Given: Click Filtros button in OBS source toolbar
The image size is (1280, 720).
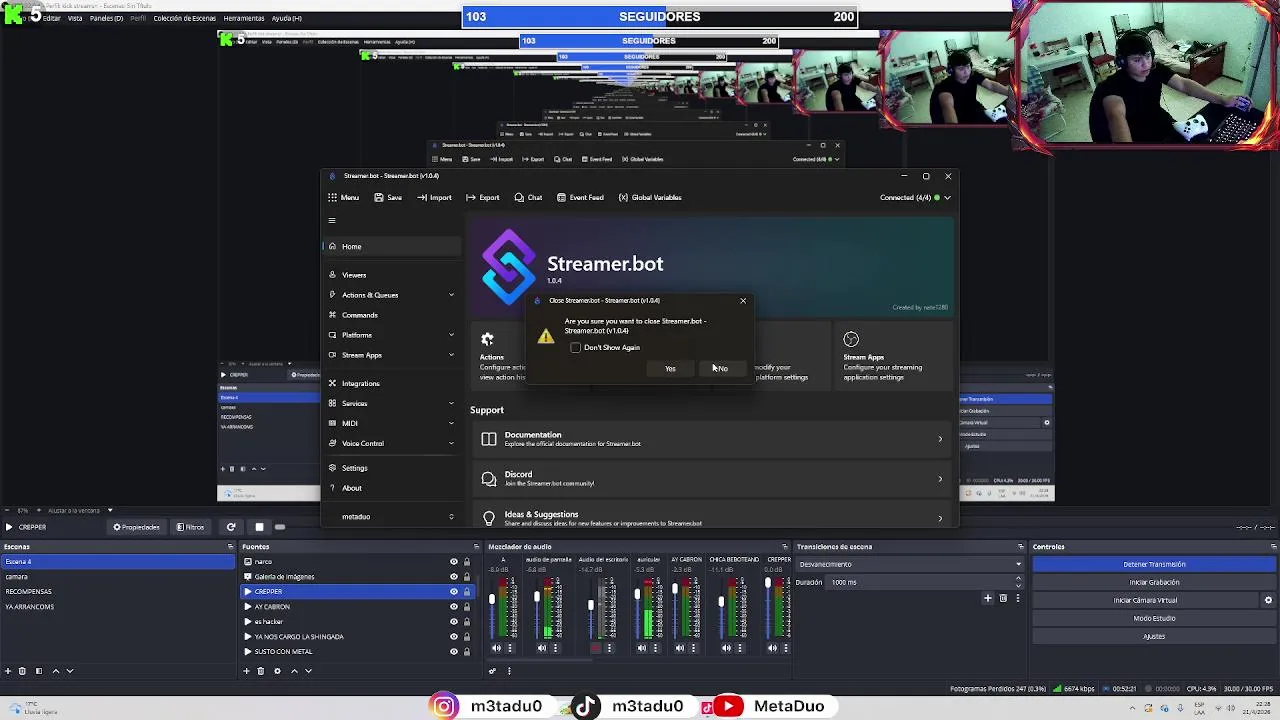Looking at the screenshot, I should (190, 527).
